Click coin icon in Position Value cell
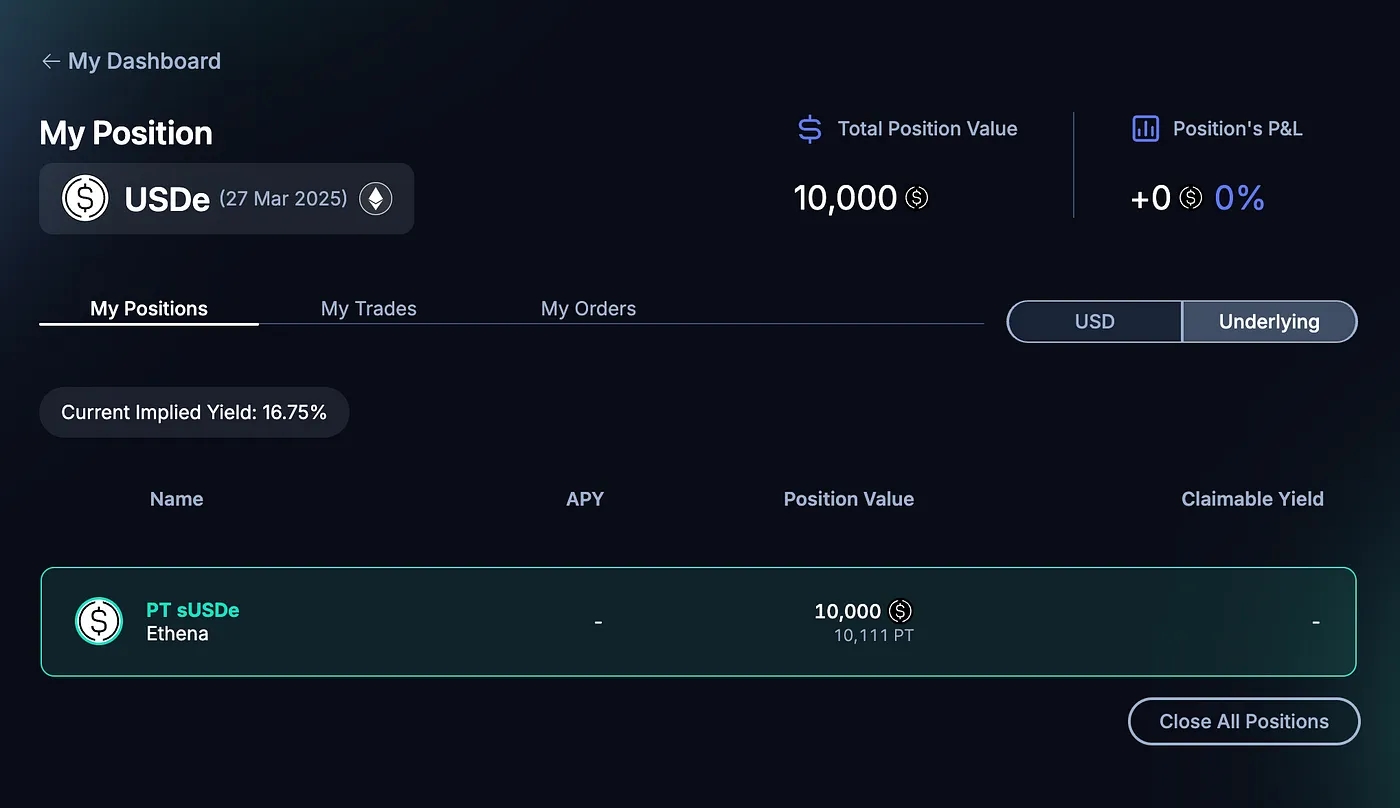This screenshot has height=808, width=1400. click(x=900, y=611)
